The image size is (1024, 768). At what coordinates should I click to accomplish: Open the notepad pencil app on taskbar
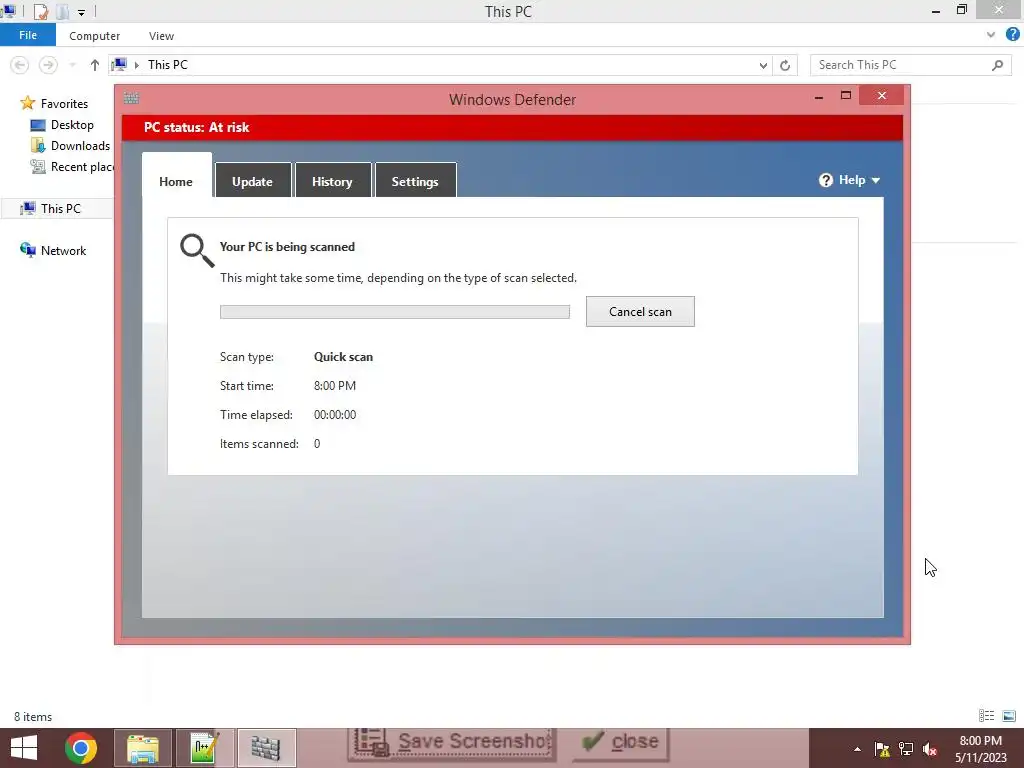(204, 748)
